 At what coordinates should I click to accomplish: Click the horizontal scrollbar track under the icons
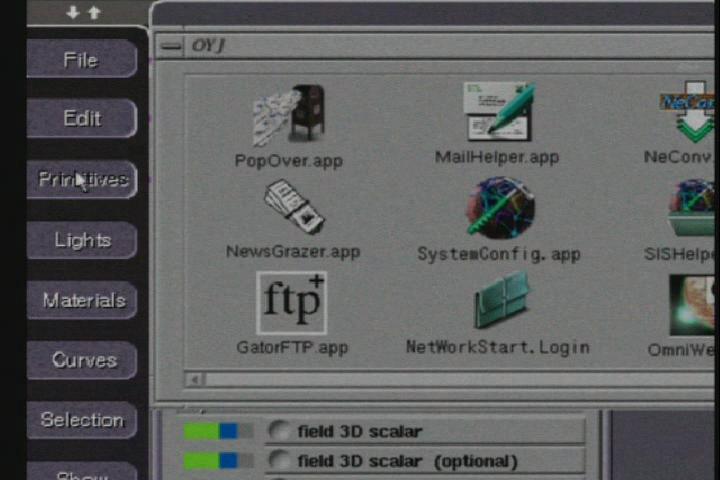tap(461, 379)
